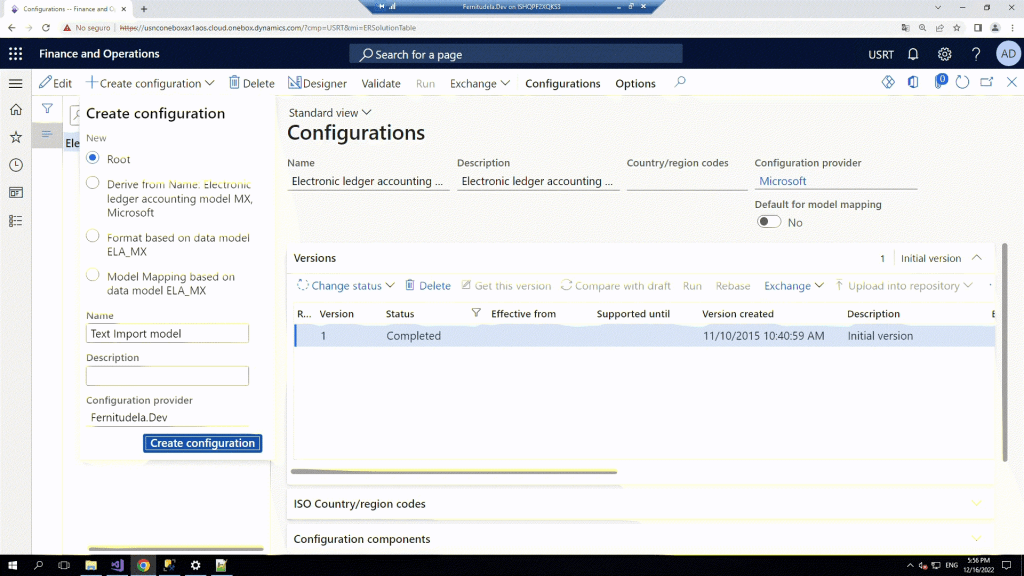Open the app launcher waffle icon
Screen dimensions: 1024x576
click(x=16, y=54)
